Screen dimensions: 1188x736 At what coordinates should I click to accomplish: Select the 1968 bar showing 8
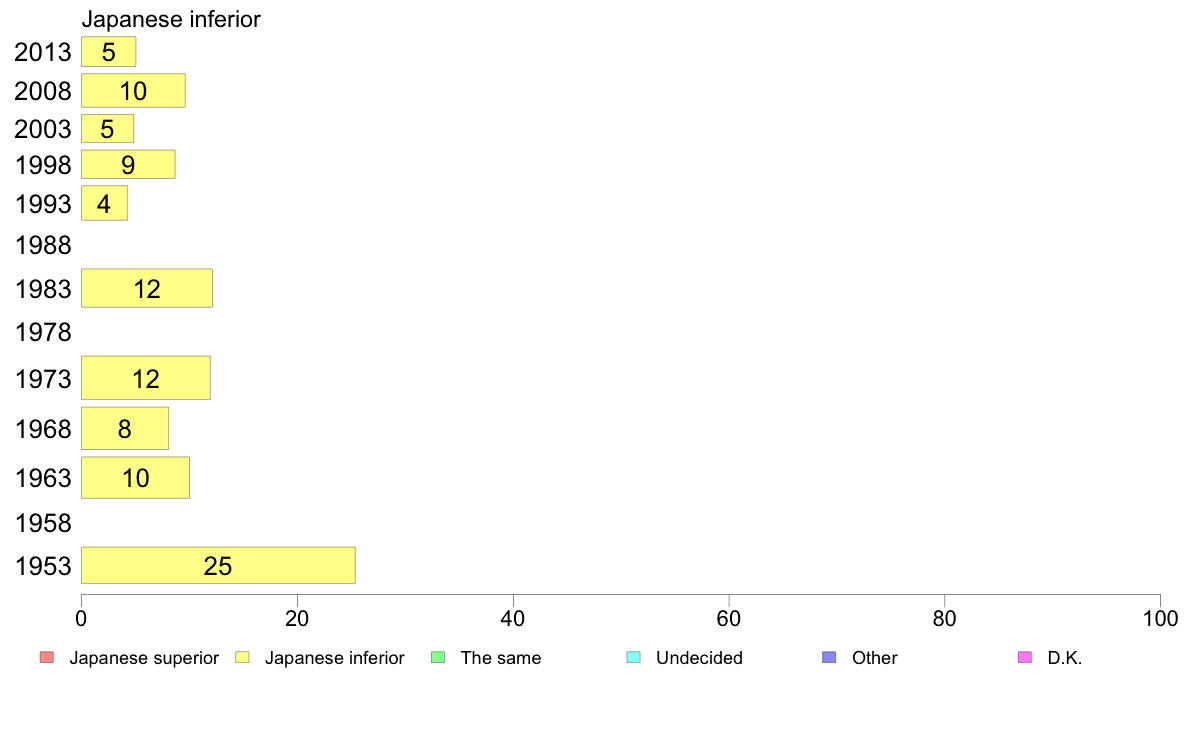point(125,428)
